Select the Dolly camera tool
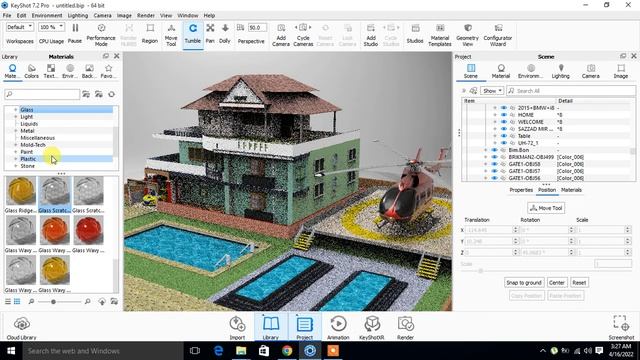 [x=225, y=33]
